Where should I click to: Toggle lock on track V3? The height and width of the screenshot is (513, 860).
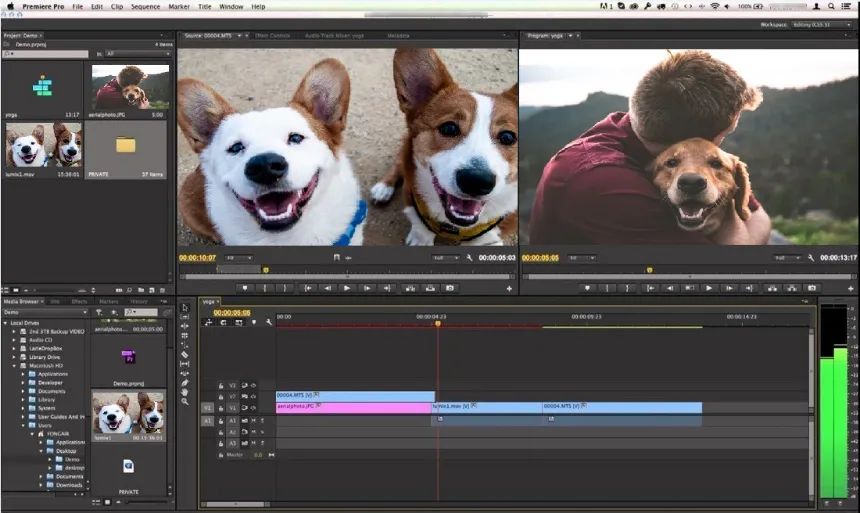pyautogui.click(x=221, y=386)
